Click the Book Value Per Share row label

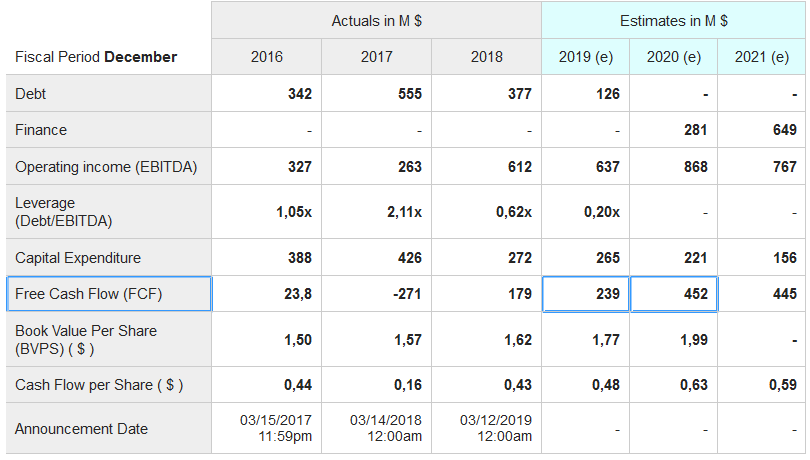86,339
